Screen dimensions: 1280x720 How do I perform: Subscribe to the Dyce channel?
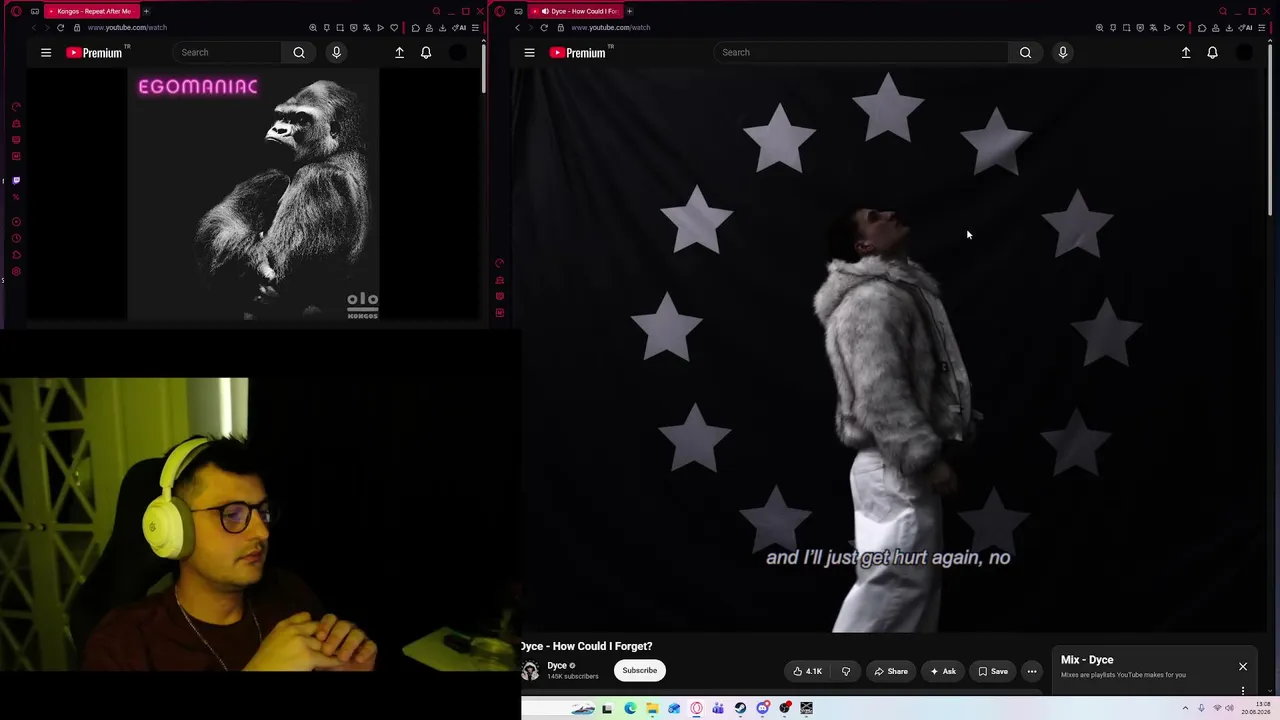(x=640, y=671)
